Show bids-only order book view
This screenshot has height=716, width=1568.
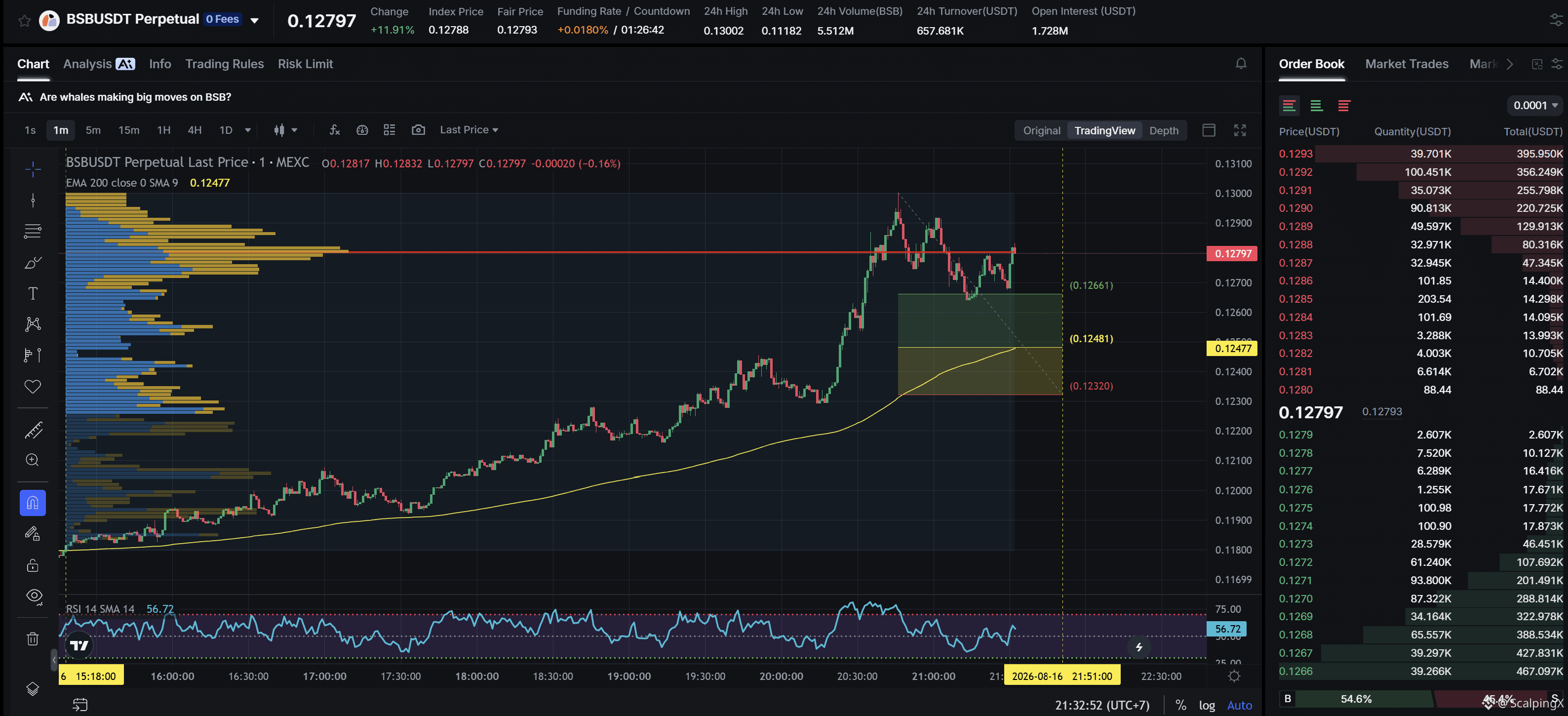pos(1316,106)
